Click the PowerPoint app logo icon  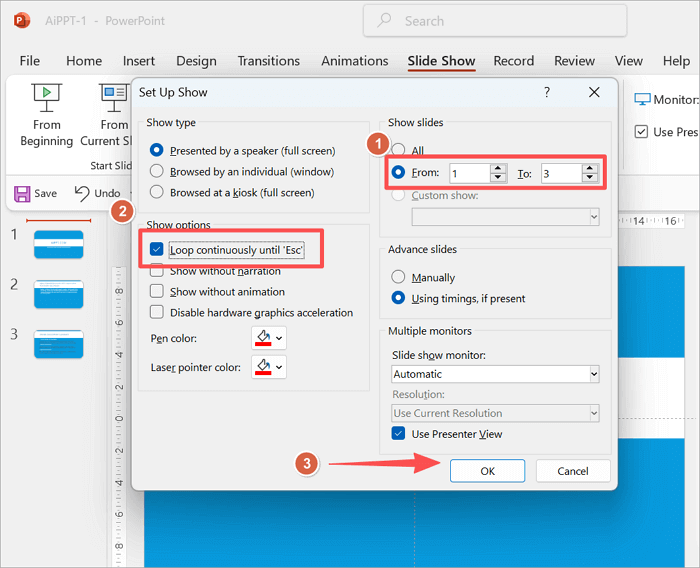tap(22, 21)
